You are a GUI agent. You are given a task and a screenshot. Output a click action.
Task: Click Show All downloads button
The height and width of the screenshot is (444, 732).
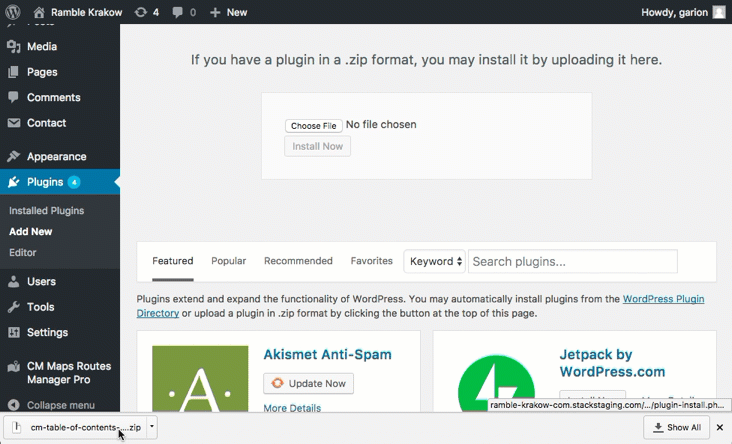click(676, 427)
